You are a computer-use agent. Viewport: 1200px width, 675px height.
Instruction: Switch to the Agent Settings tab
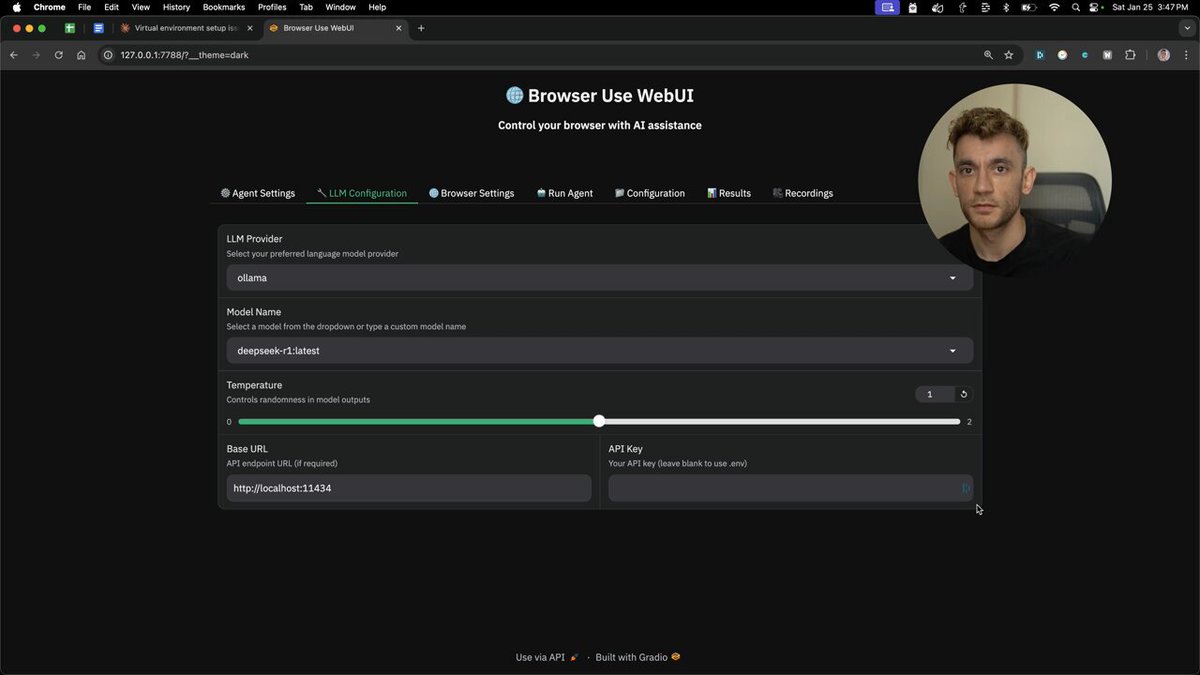coord(258,193)
